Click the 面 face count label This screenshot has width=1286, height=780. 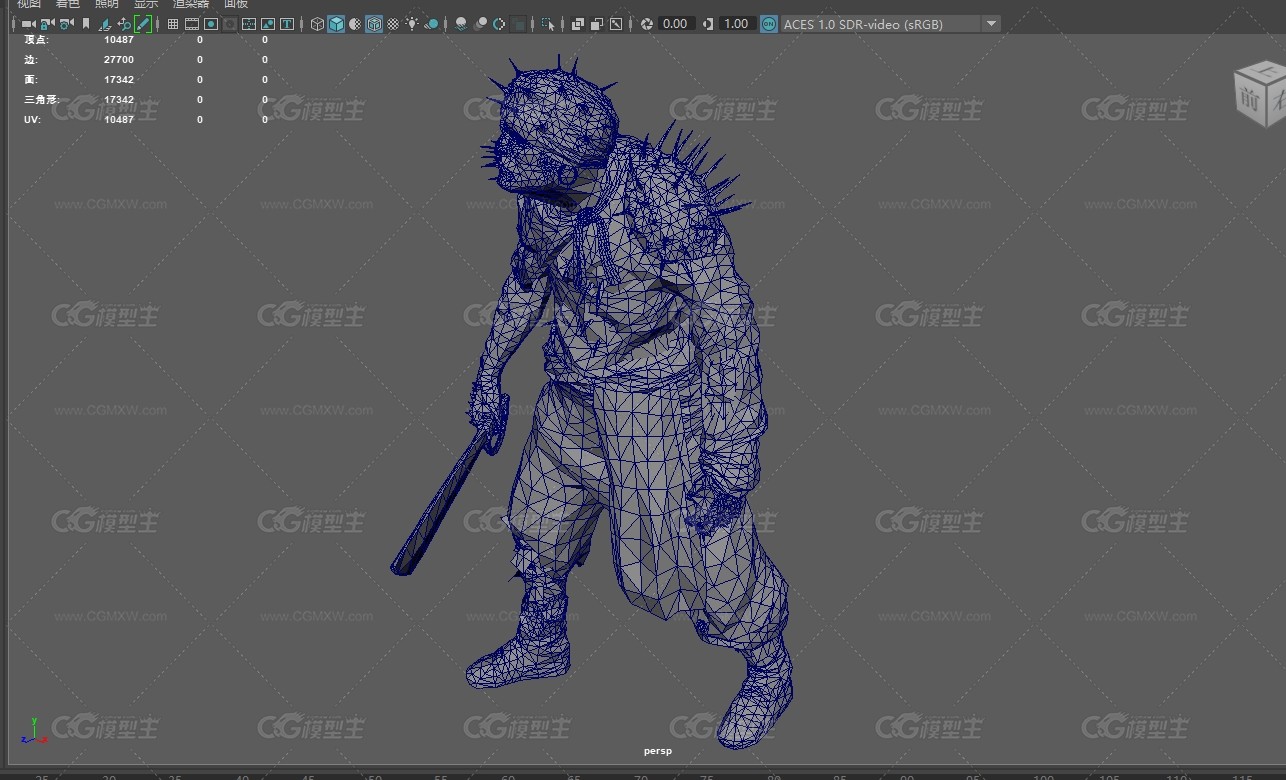point(31,79)
